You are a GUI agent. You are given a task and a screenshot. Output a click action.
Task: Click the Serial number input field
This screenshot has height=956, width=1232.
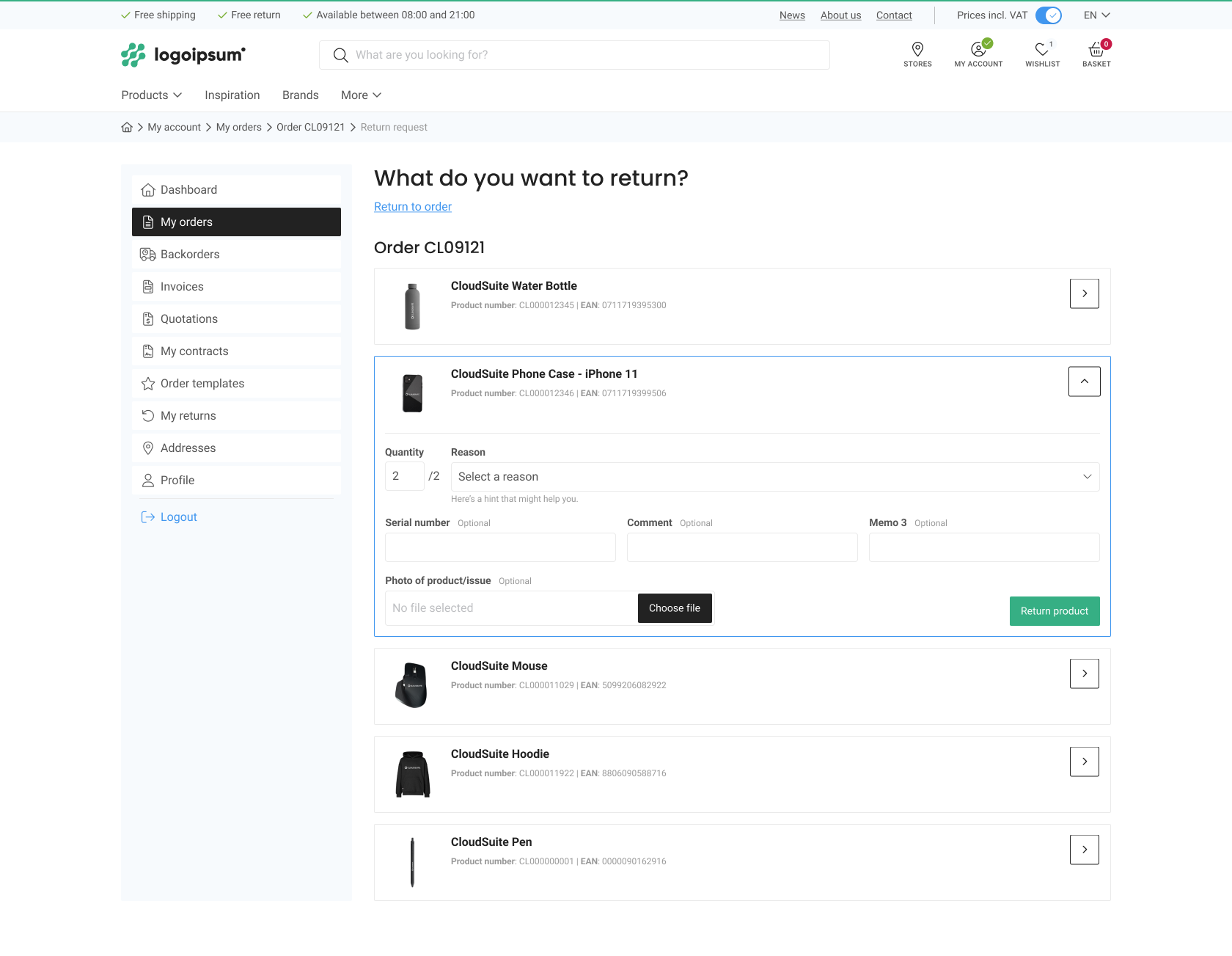pos(500,547)
